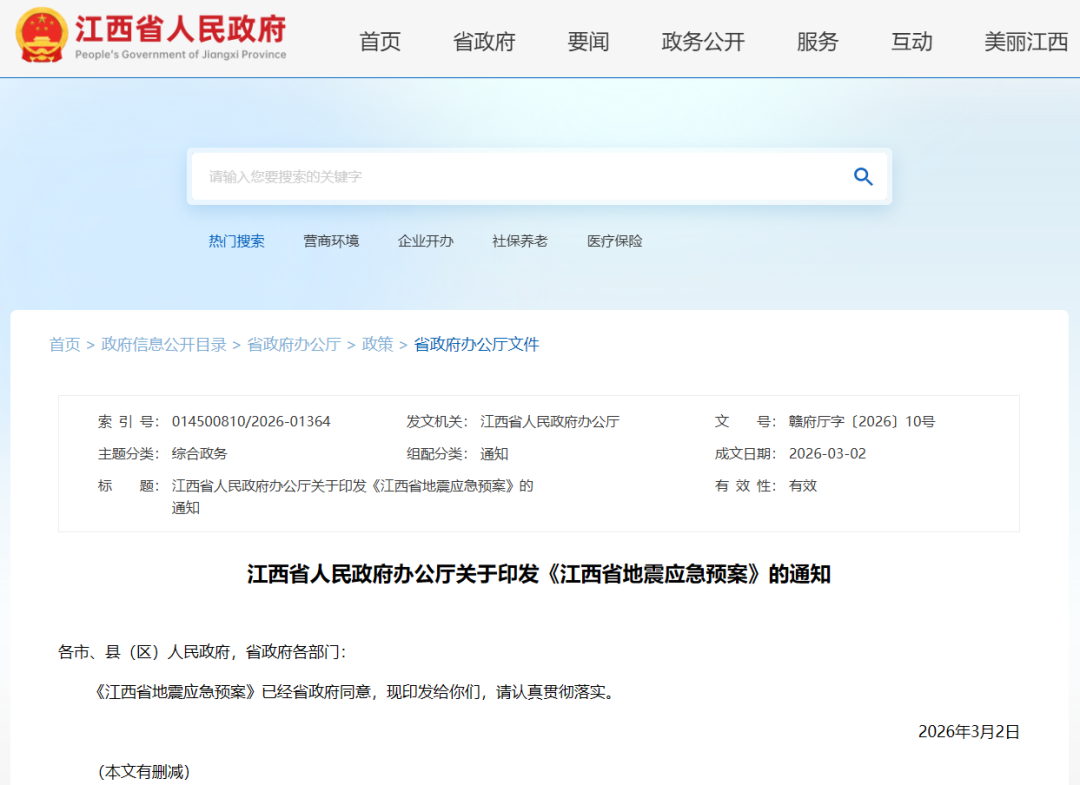The image size is (1080, 785).
Task: Open the 互动 navigation item
Action: 911,42
